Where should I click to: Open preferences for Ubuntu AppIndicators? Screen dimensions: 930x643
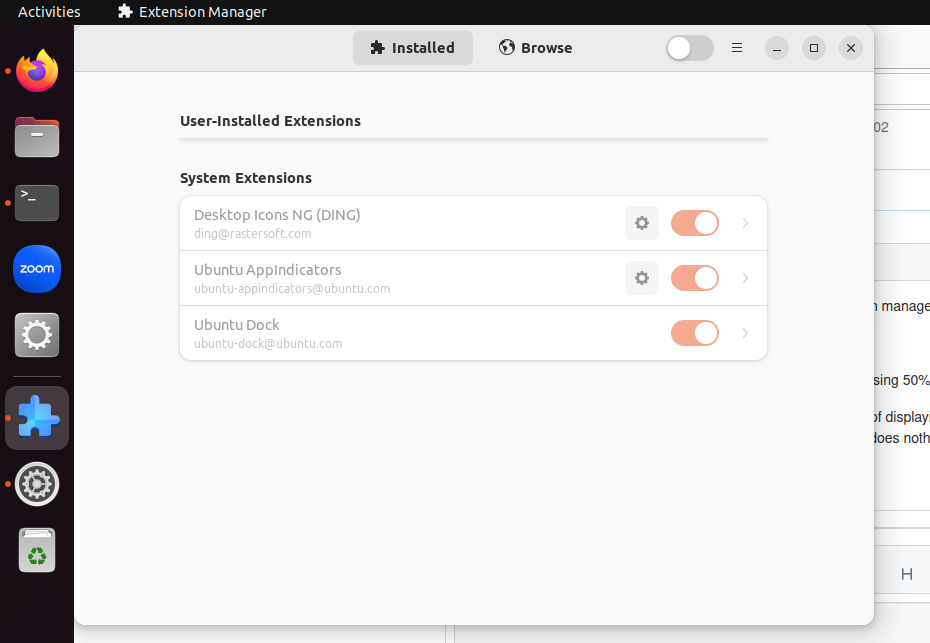641,278
